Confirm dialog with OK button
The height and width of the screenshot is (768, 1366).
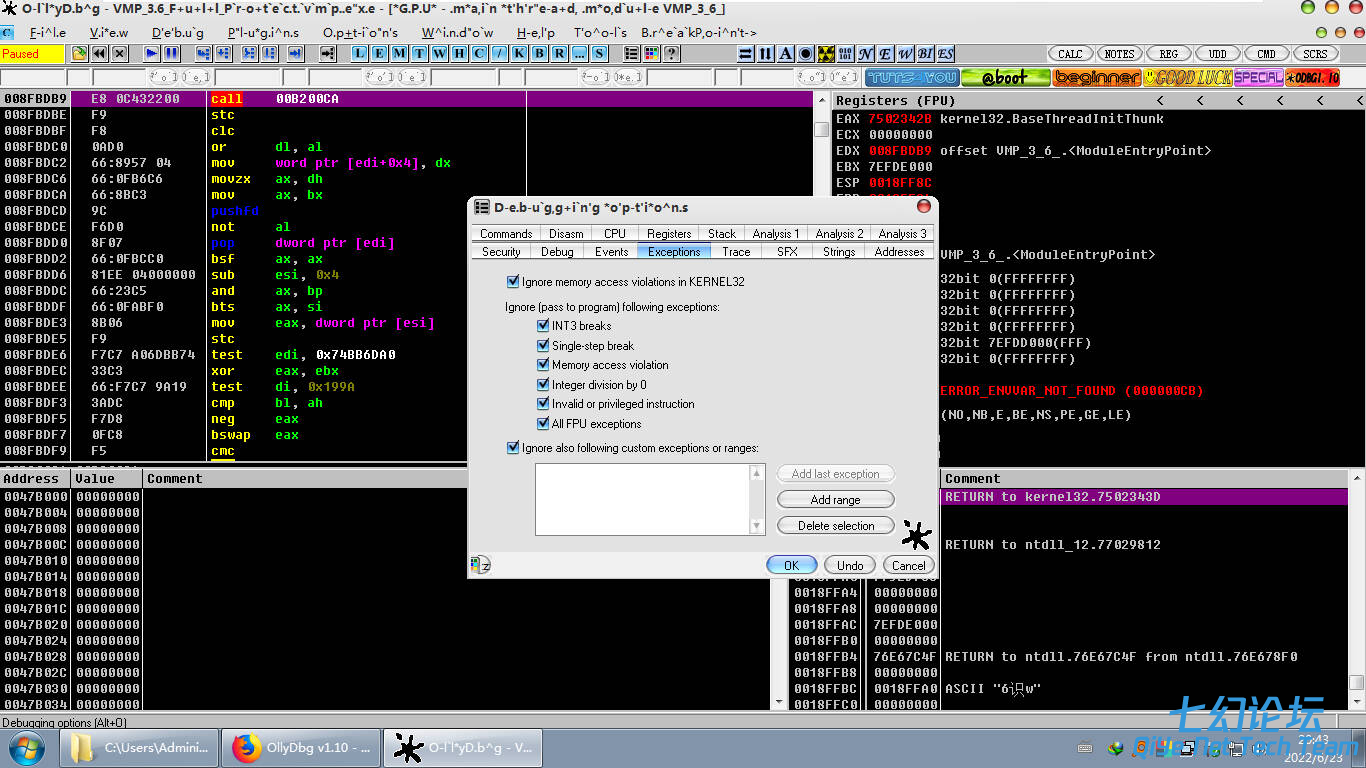[x=791, y=565]
